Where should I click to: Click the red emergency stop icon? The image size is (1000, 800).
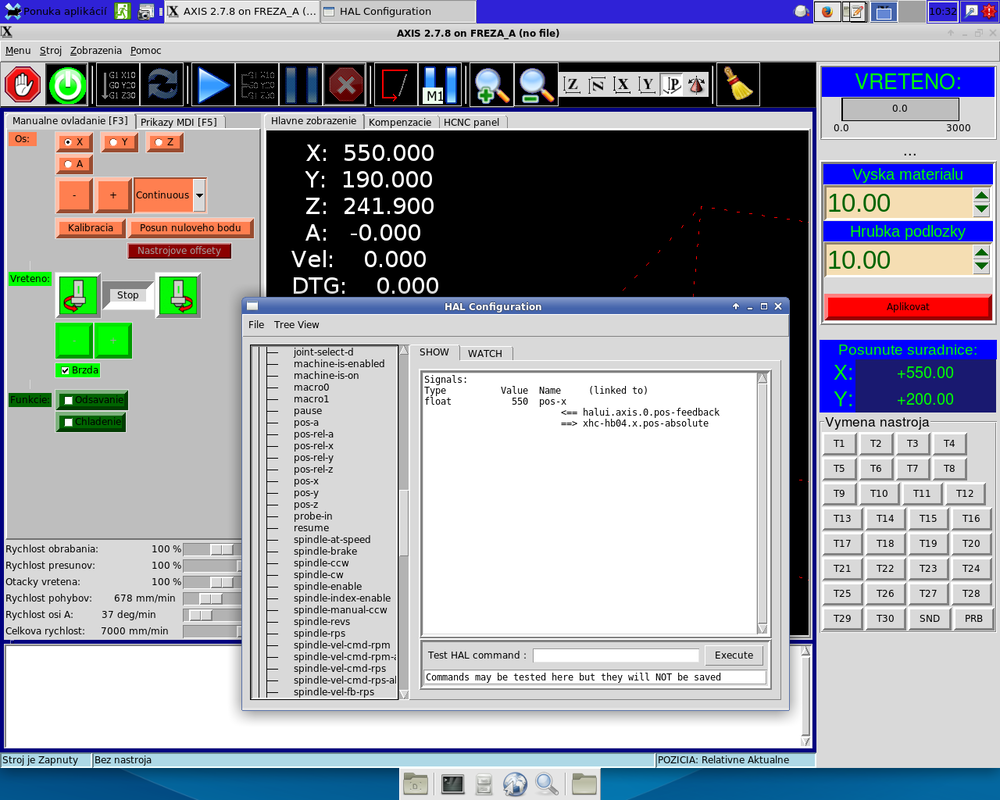click(x=23, y=85)
